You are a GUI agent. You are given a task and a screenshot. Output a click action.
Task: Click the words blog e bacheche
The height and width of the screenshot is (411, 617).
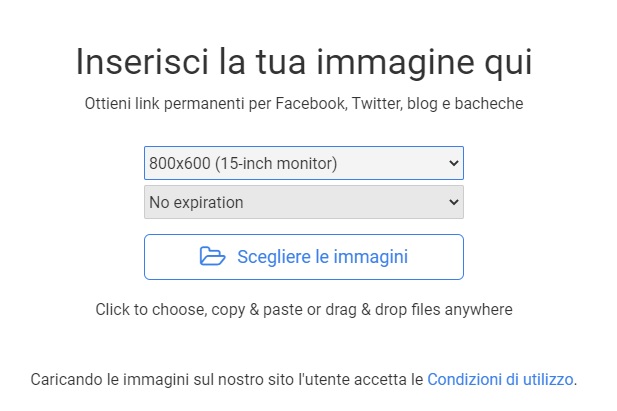(x=465, y=104)
